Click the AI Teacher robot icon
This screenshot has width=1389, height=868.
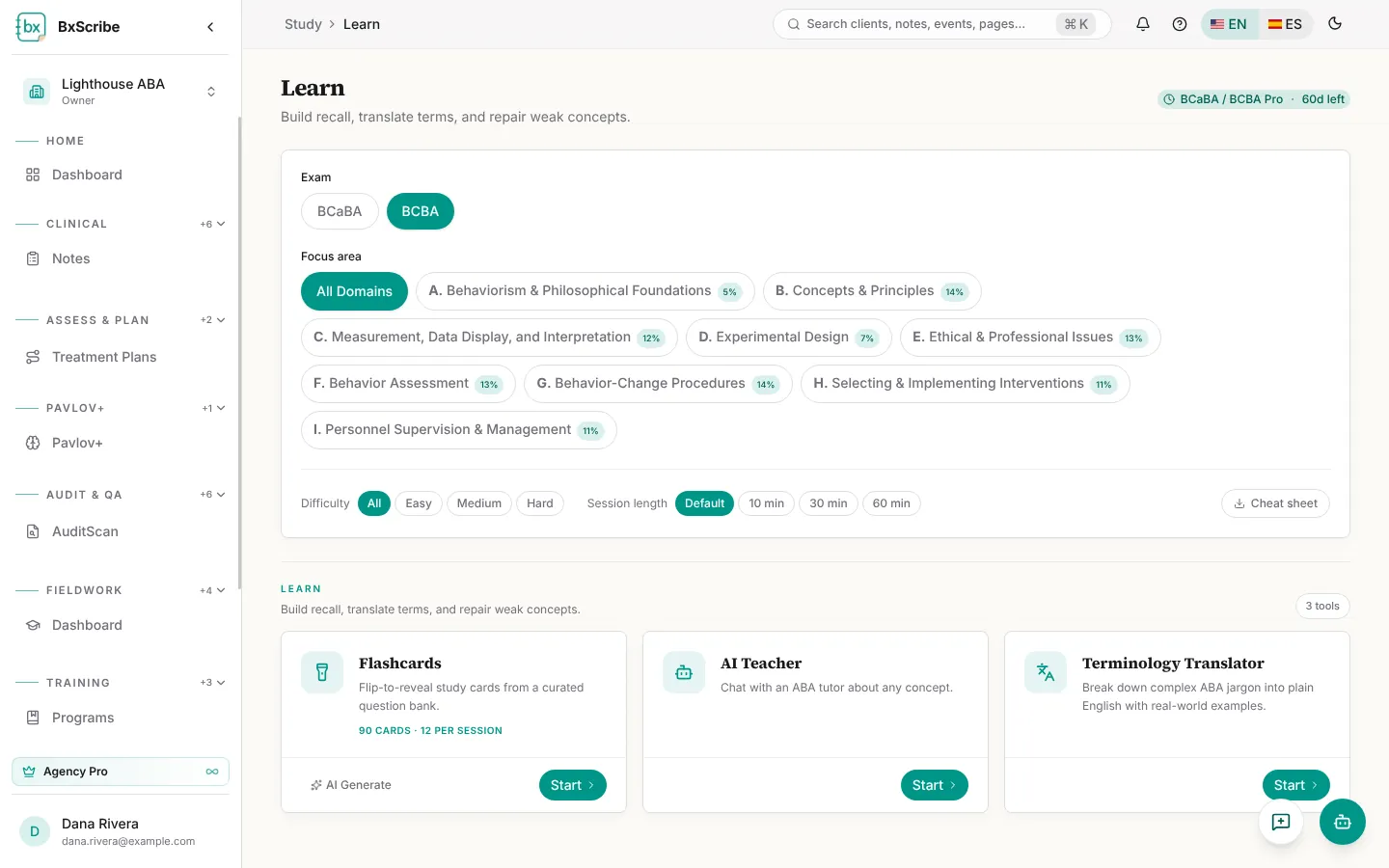tap(684, 672)
